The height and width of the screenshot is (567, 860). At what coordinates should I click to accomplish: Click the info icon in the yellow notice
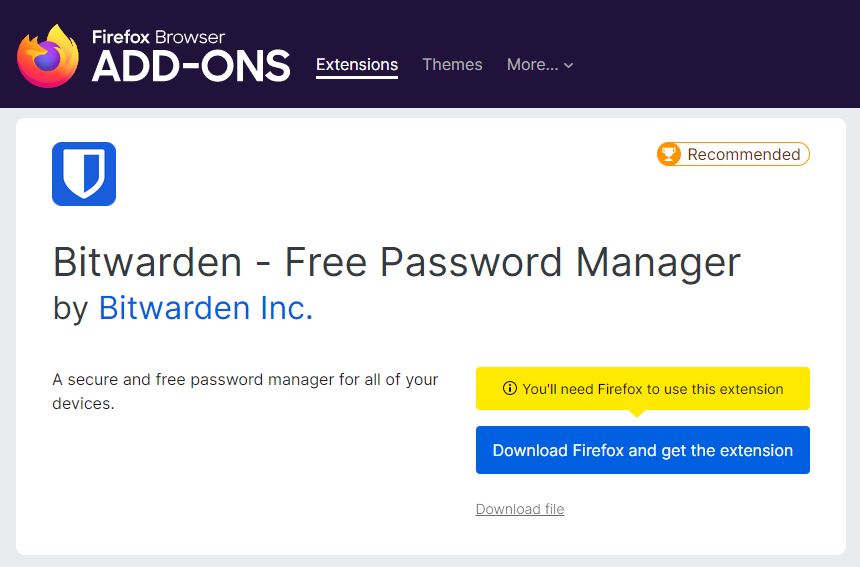click(x=509, y=389)
